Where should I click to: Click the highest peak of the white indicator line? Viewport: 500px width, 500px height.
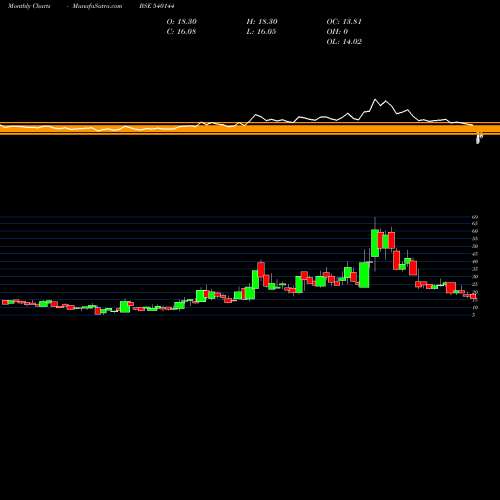[x=375, y=99]
